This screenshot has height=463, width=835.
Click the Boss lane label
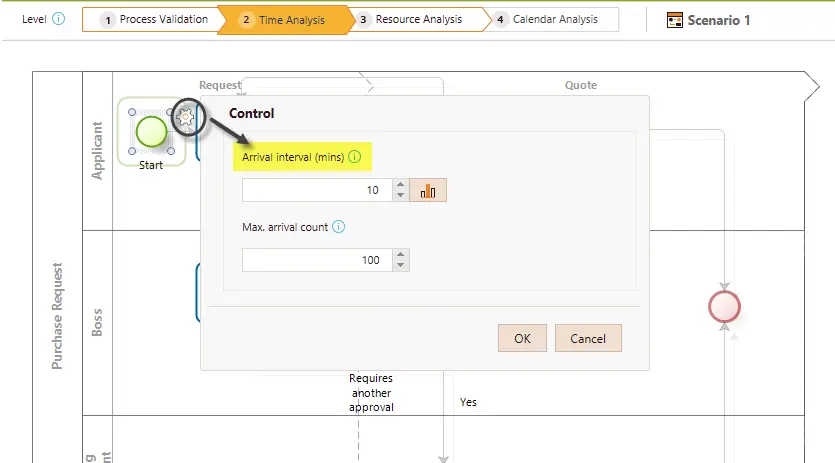pos(97,322)
